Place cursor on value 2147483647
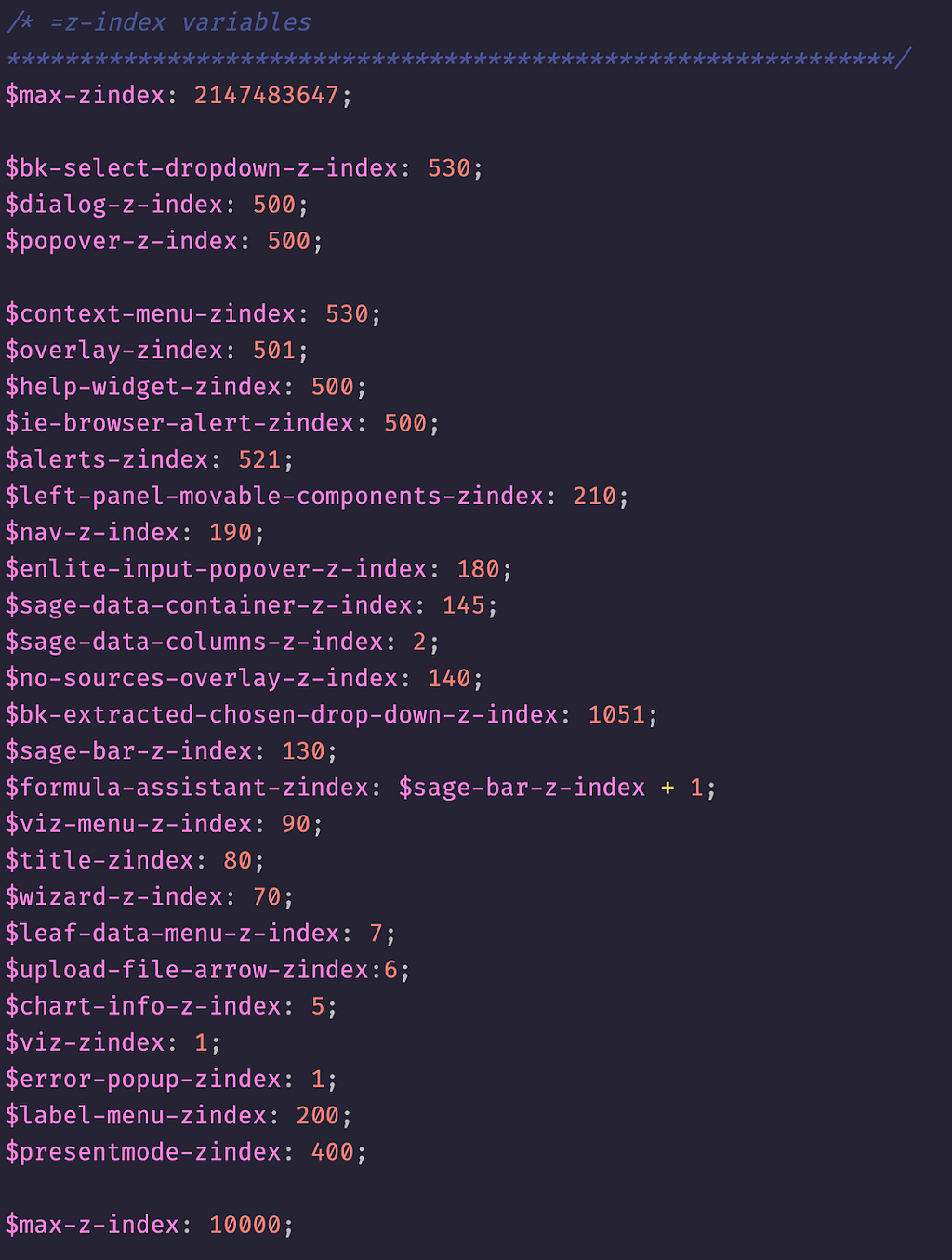952x1260 pixels. (x=266, y=95)
